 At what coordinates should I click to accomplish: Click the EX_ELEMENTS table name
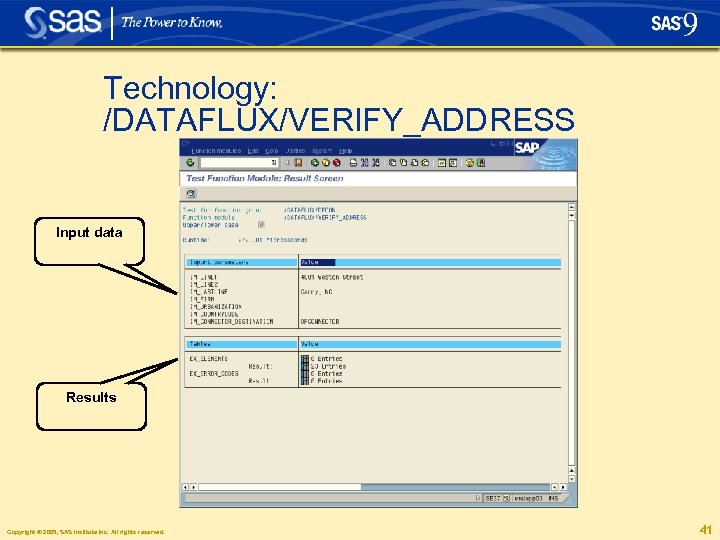point(208,359)
